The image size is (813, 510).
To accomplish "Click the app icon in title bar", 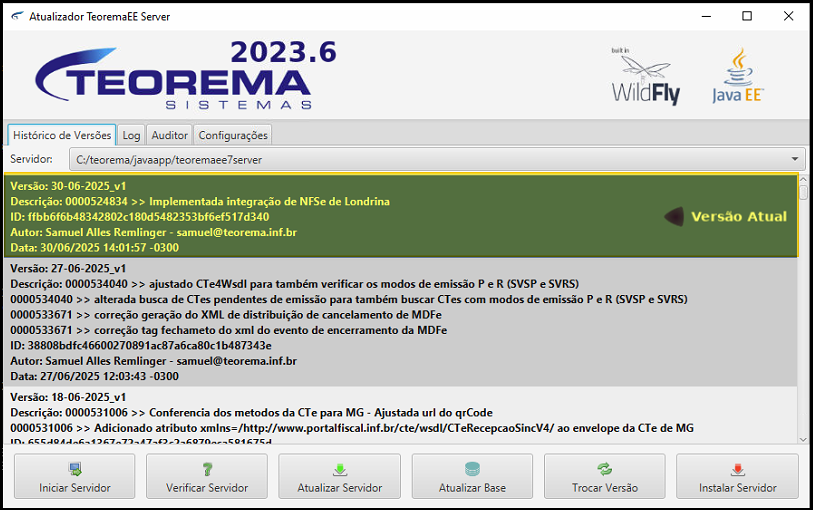I will [x=17, y=16].
